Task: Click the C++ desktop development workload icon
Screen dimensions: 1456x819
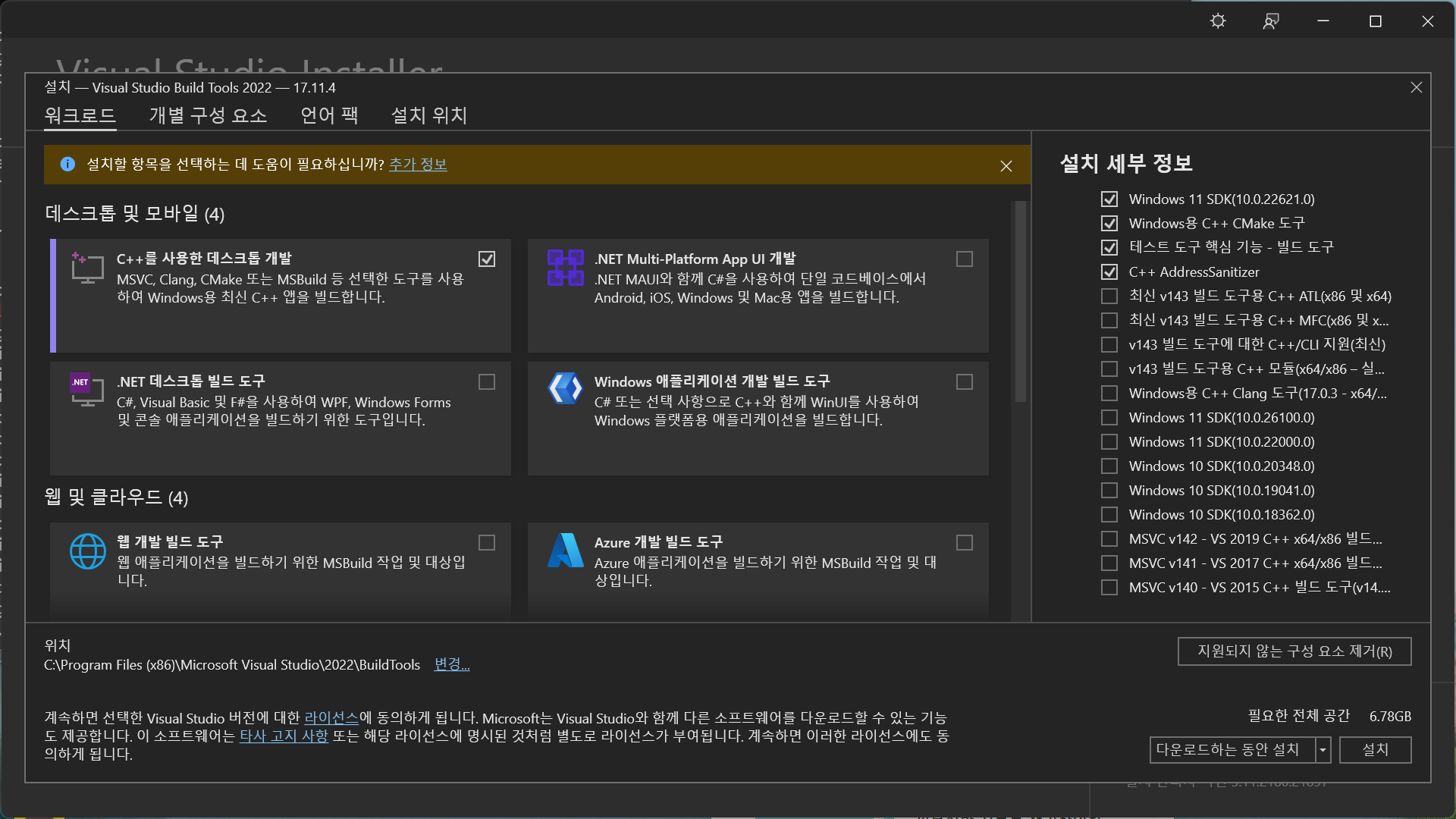Action: pyautogui.click(x=87, y=267)
